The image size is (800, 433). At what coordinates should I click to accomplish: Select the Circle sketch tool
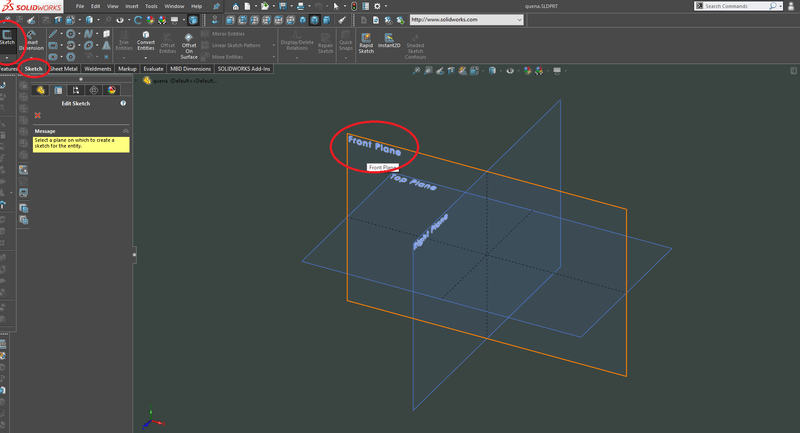pyautogui.click(x=70, y=34)
